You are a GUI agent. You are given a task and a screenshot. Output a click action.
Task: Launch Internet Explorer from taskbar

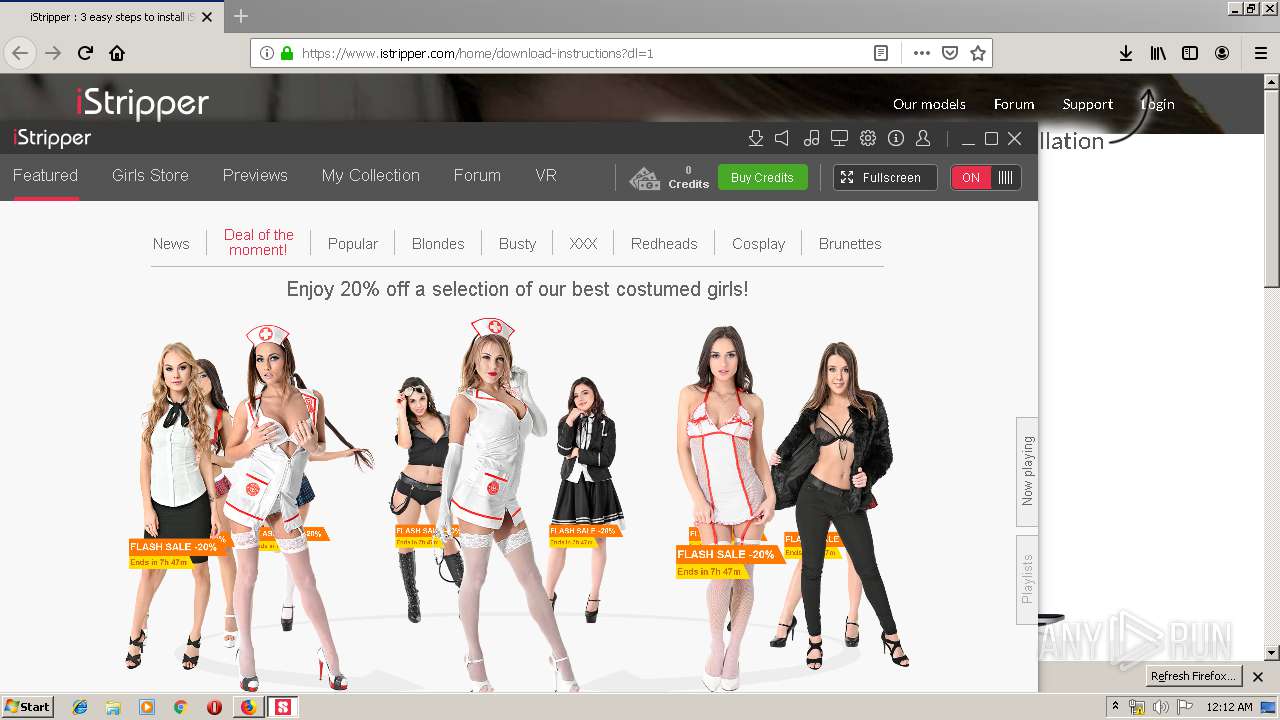coord(80,707)
